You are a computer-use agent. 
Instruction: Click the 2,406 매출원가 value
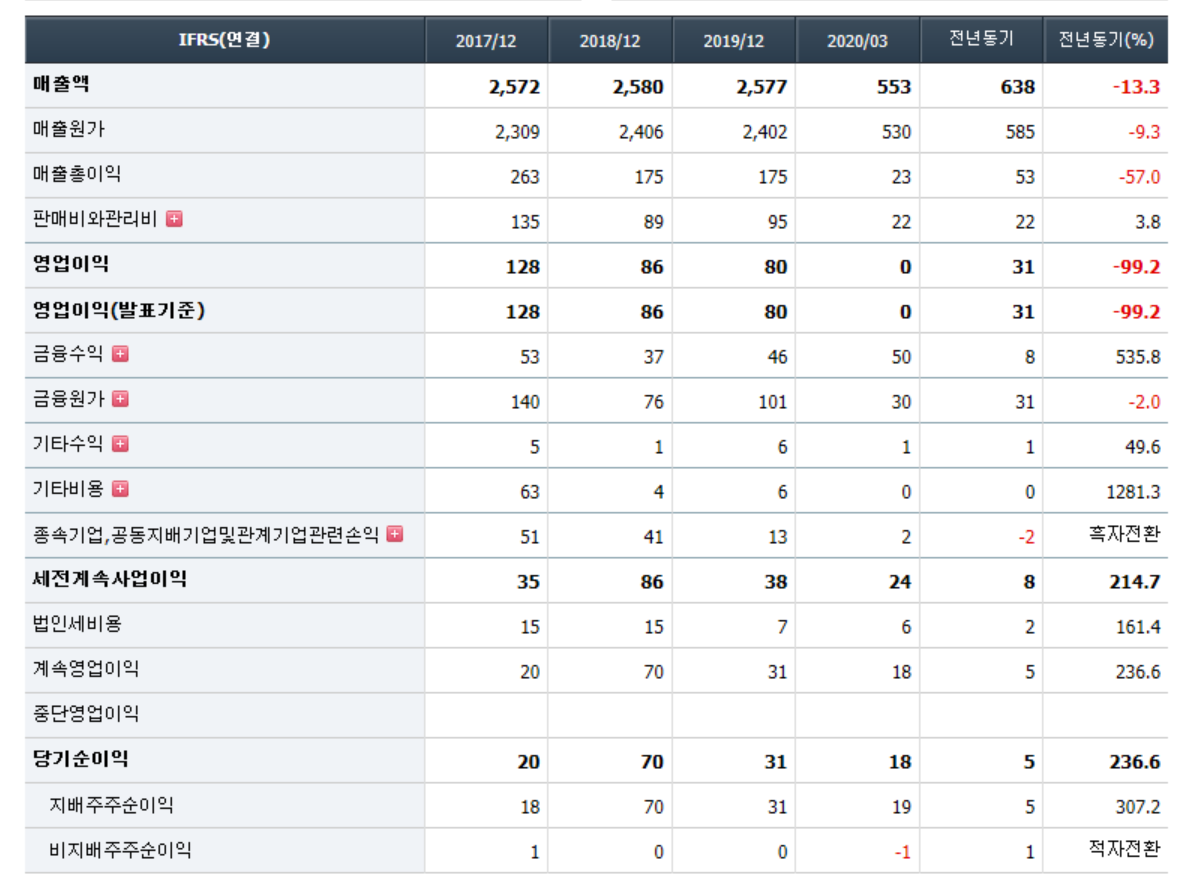641,133
